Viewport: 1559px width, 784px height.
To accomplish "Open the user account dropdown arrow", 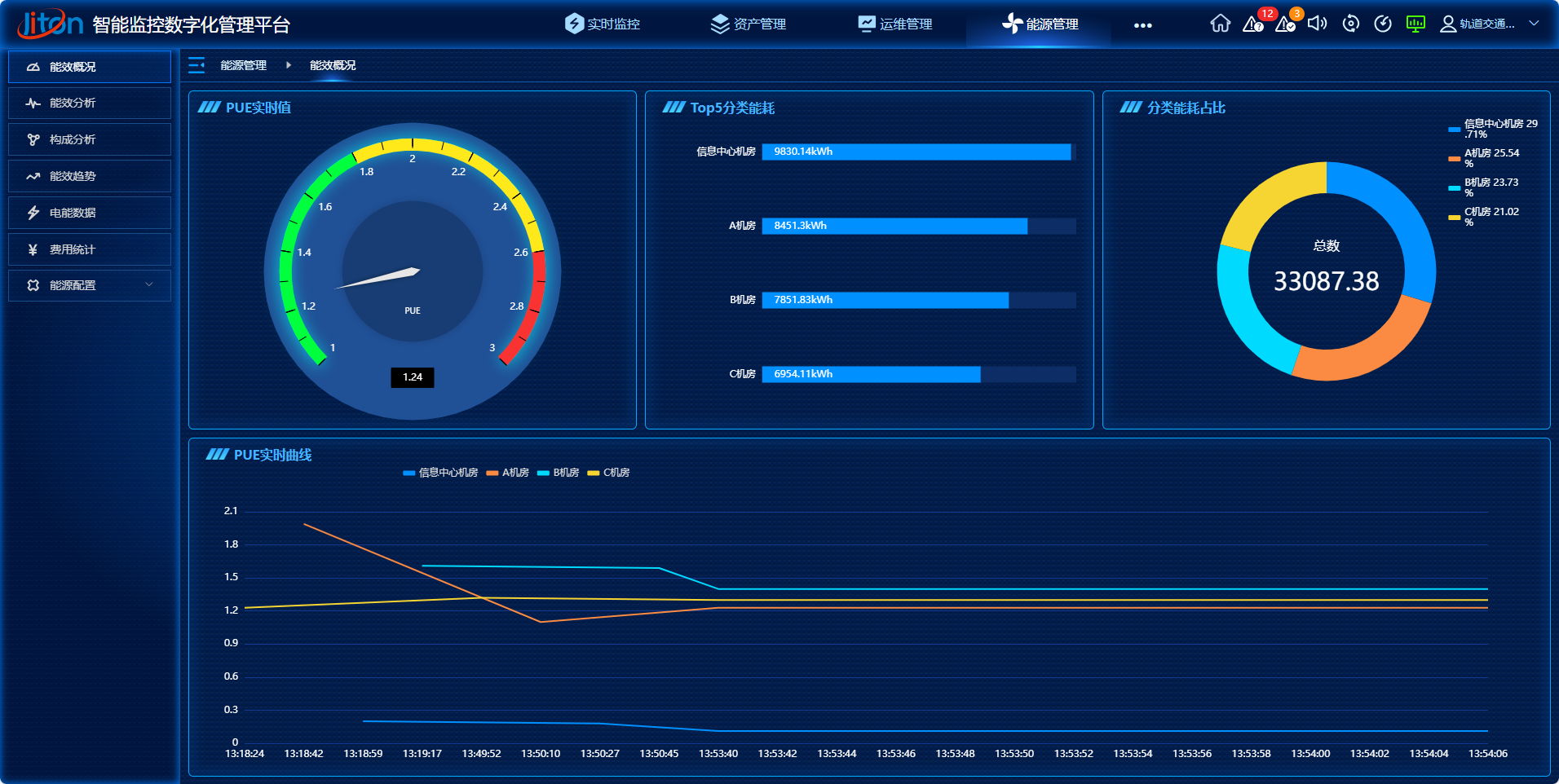I will point(1534,24).
